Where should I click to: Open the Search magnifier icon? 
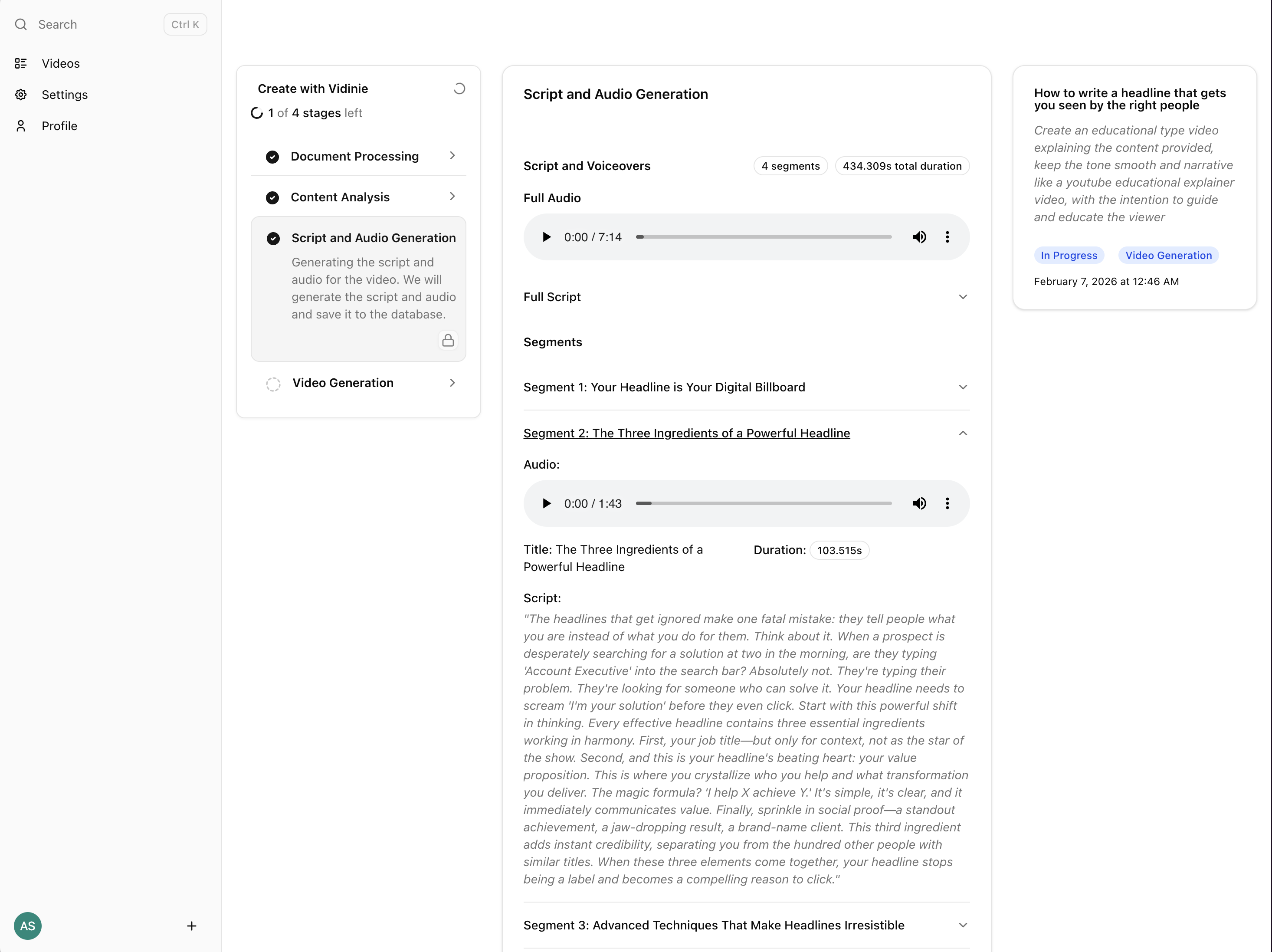21,24
